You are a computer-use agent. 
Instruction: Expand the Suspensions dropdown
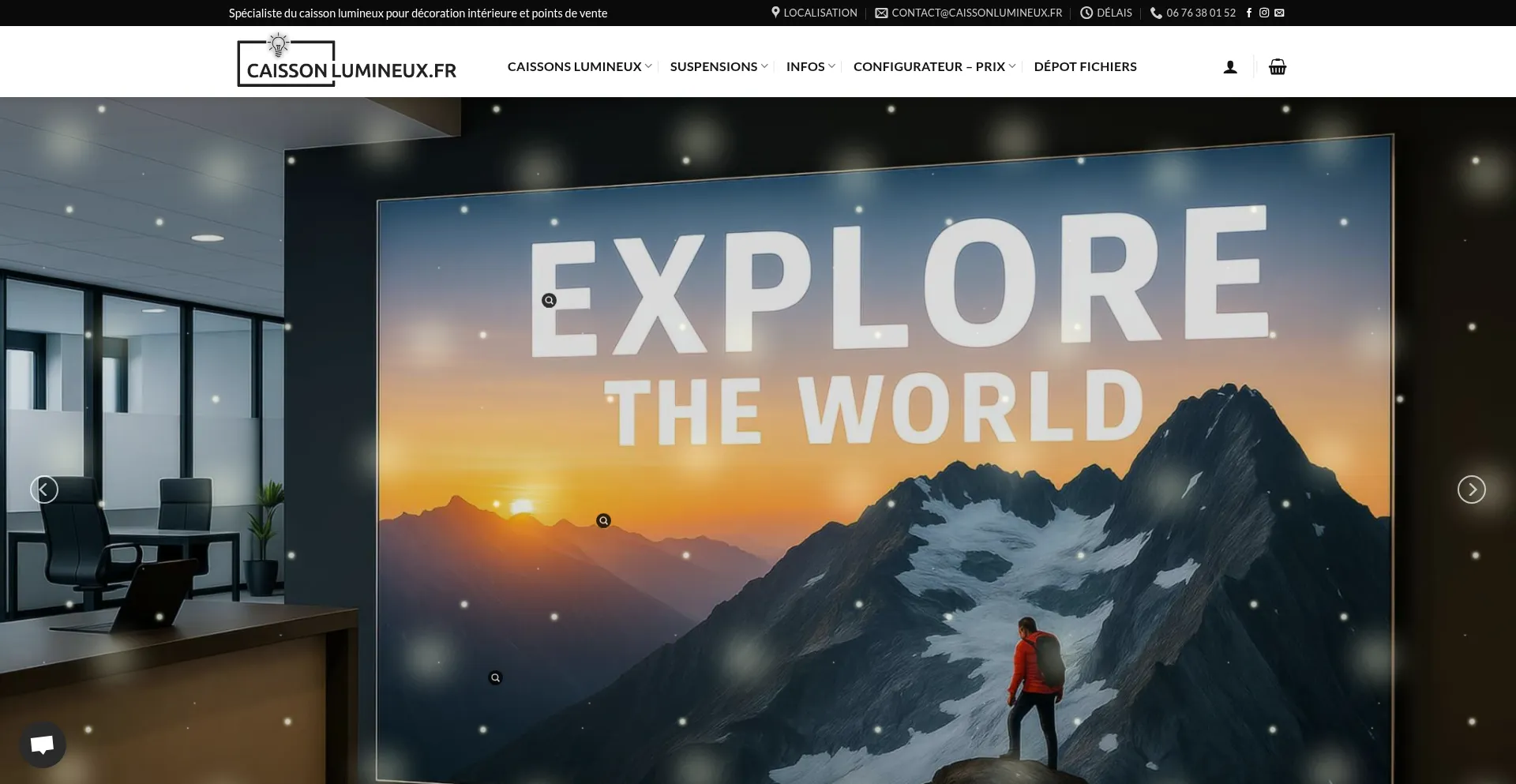[719, 67]
